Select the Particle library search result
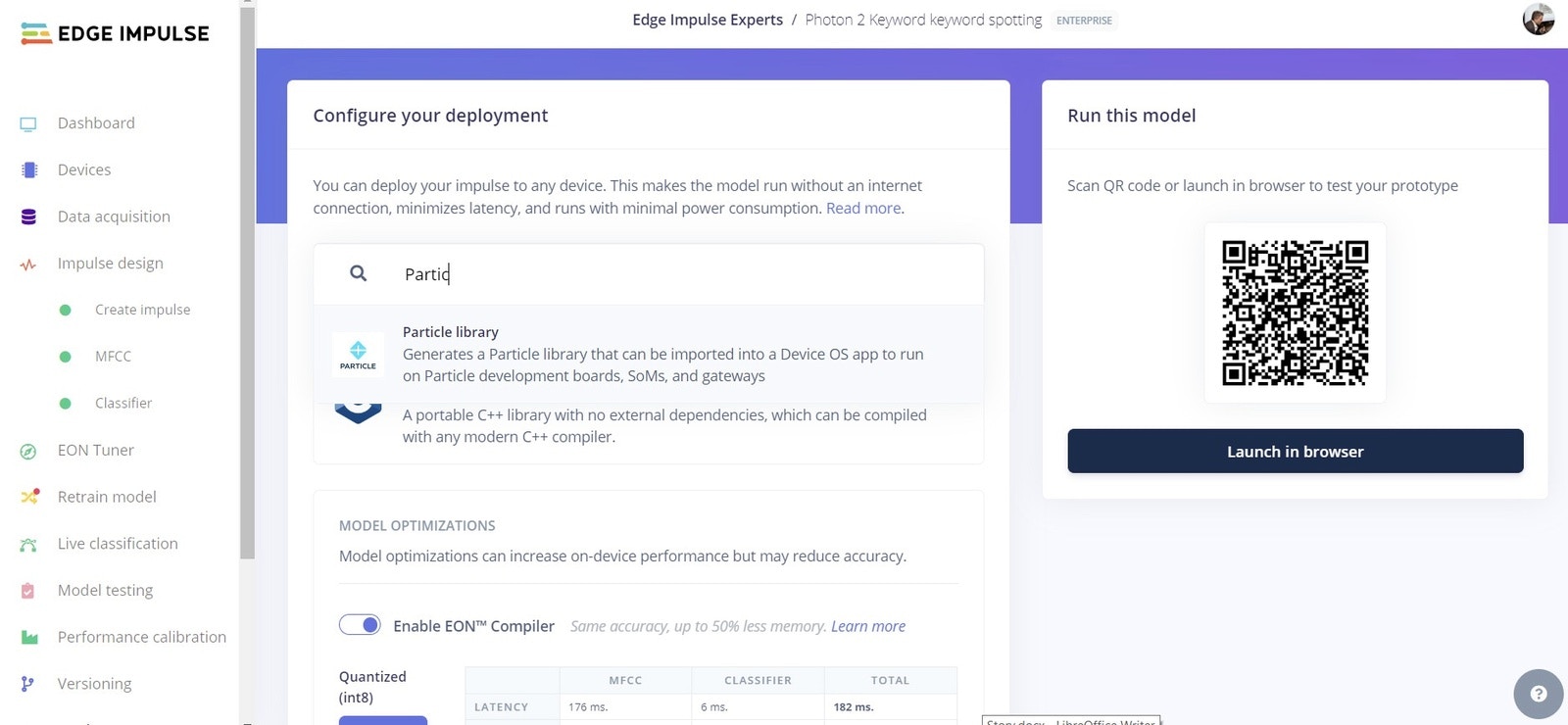Viewport: 1568px width, 725px height. point(649,355)
